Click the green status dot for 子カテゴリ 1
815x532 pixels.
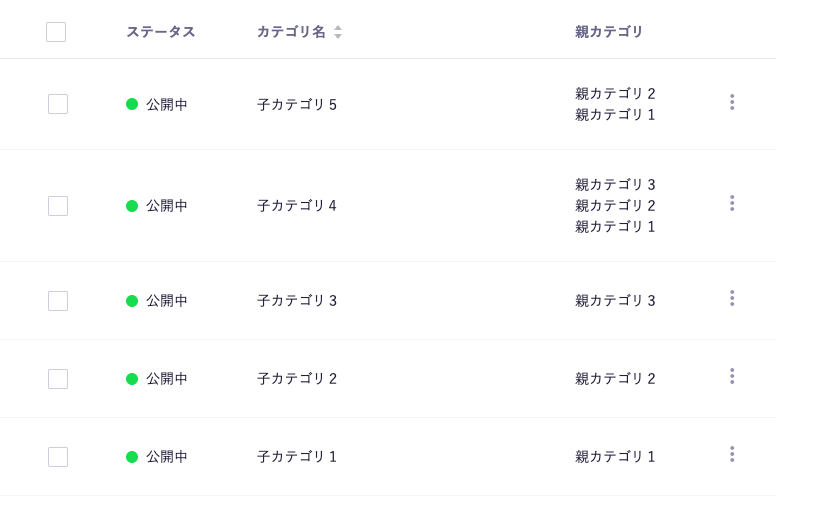pos(132,457)
